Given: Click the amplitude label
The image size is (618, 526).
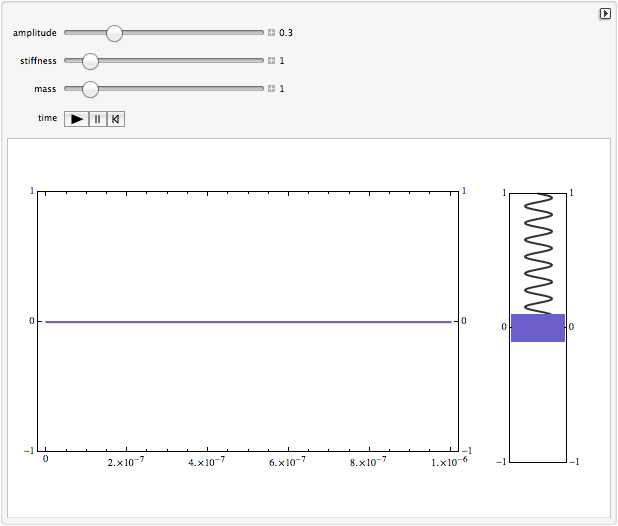Looking at the screenshot, I should tap(35, 33).
